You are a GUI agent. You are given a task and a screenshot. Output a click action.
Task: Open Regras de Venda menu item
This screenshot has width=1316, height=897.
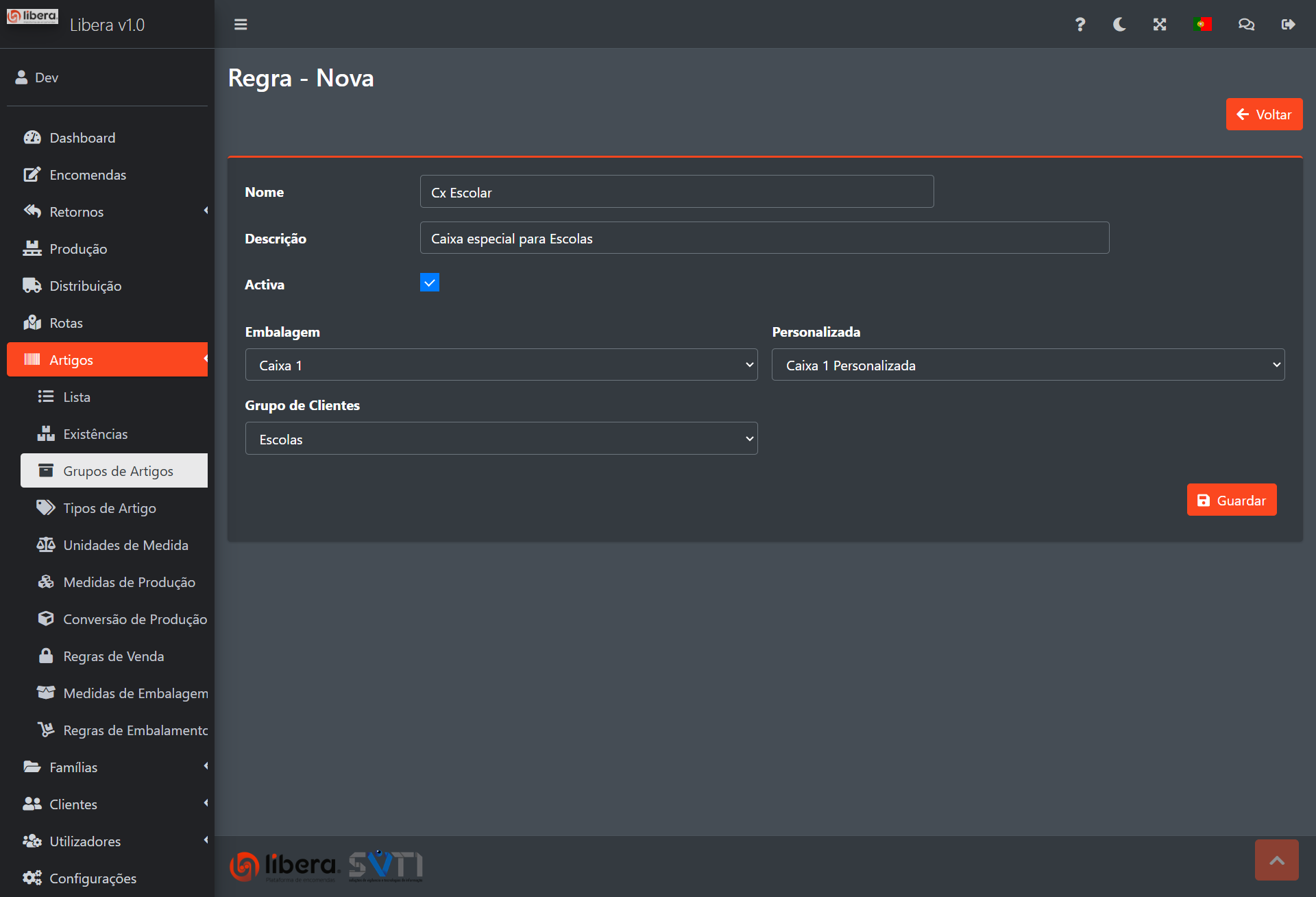113,656
